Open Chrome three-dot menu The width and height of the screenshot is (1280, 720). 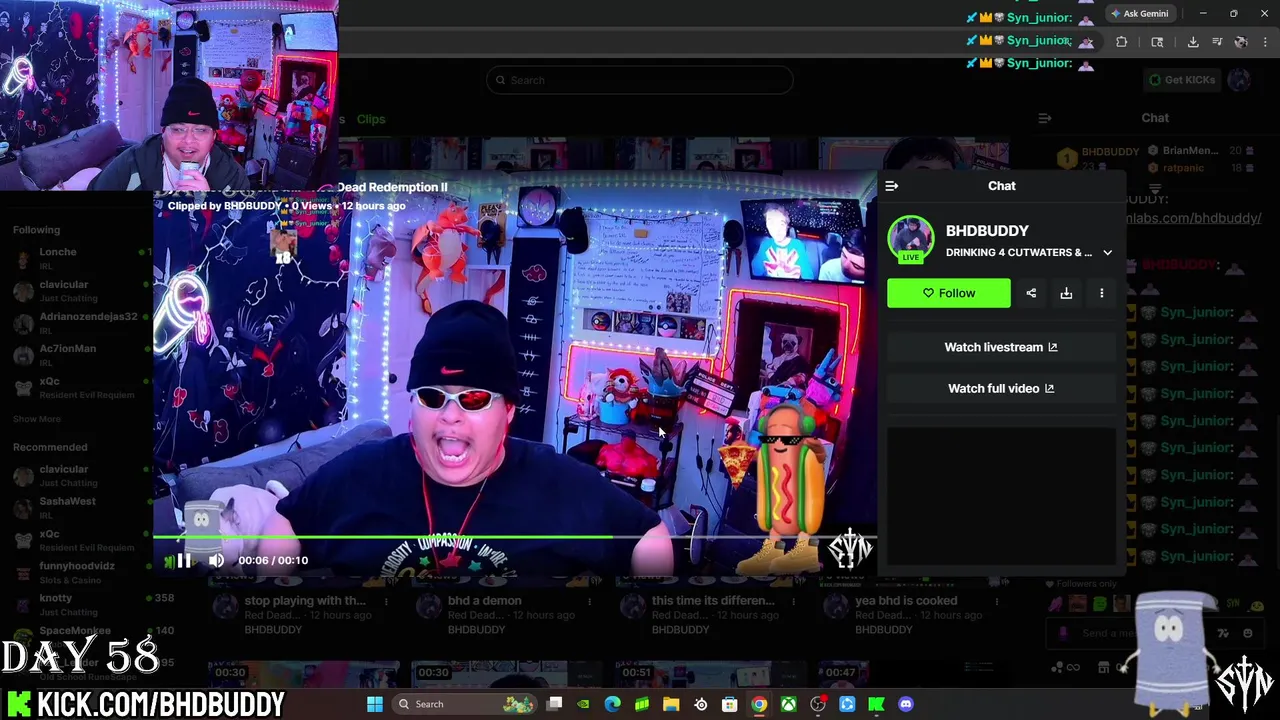pyautogui.click(x=1265, y=42)
